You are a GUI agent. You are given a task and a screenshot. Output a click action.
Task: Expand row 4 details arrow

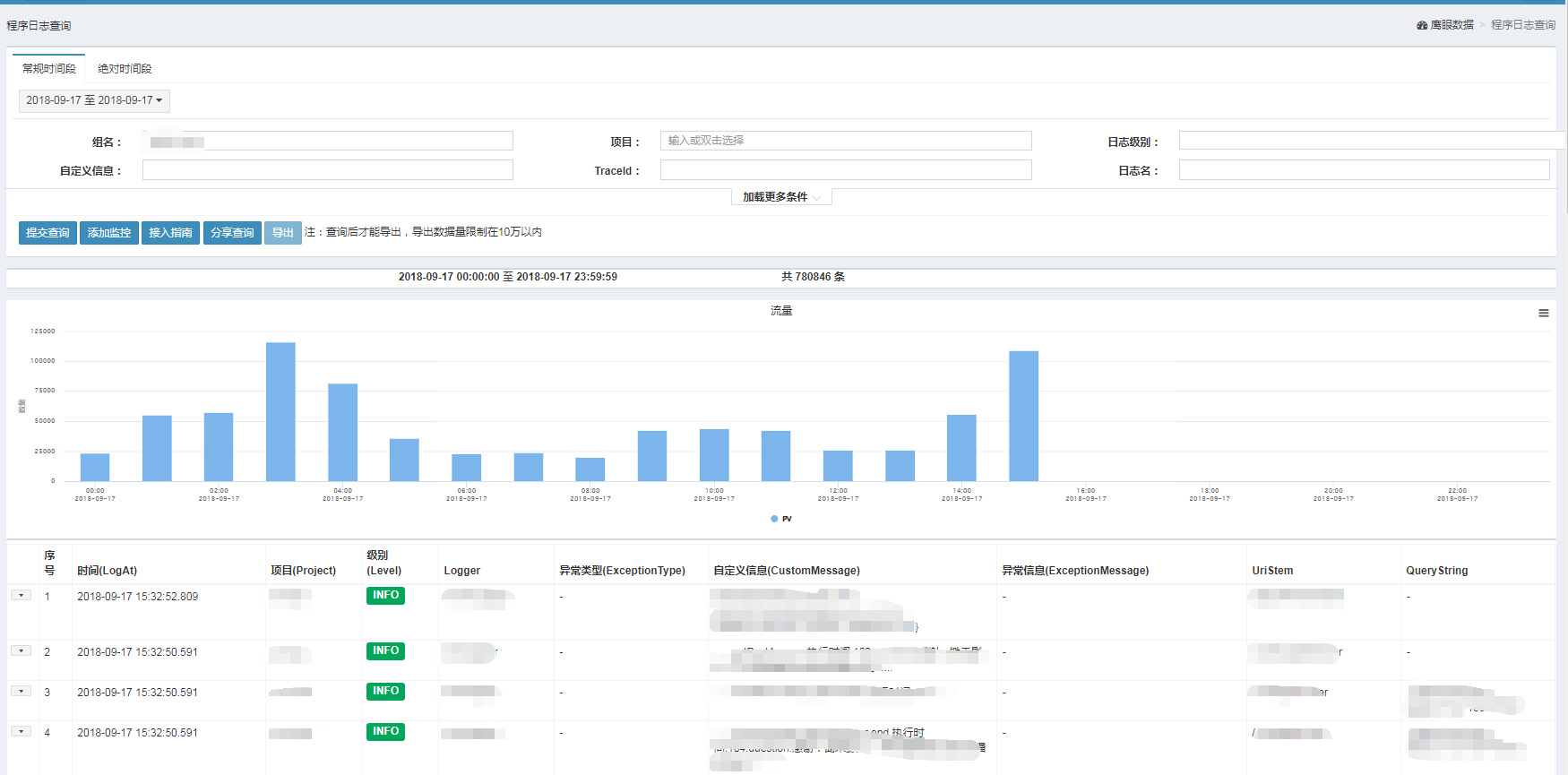(x=22, y=731)
